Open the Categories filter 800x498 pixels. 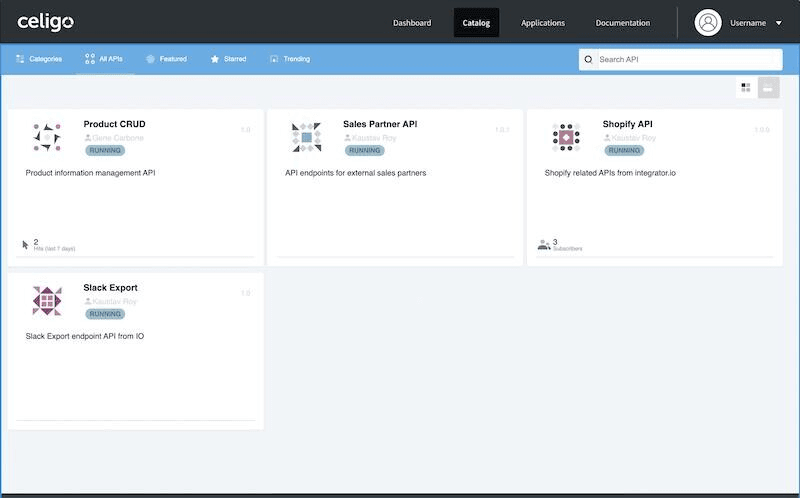pos(38,59)
